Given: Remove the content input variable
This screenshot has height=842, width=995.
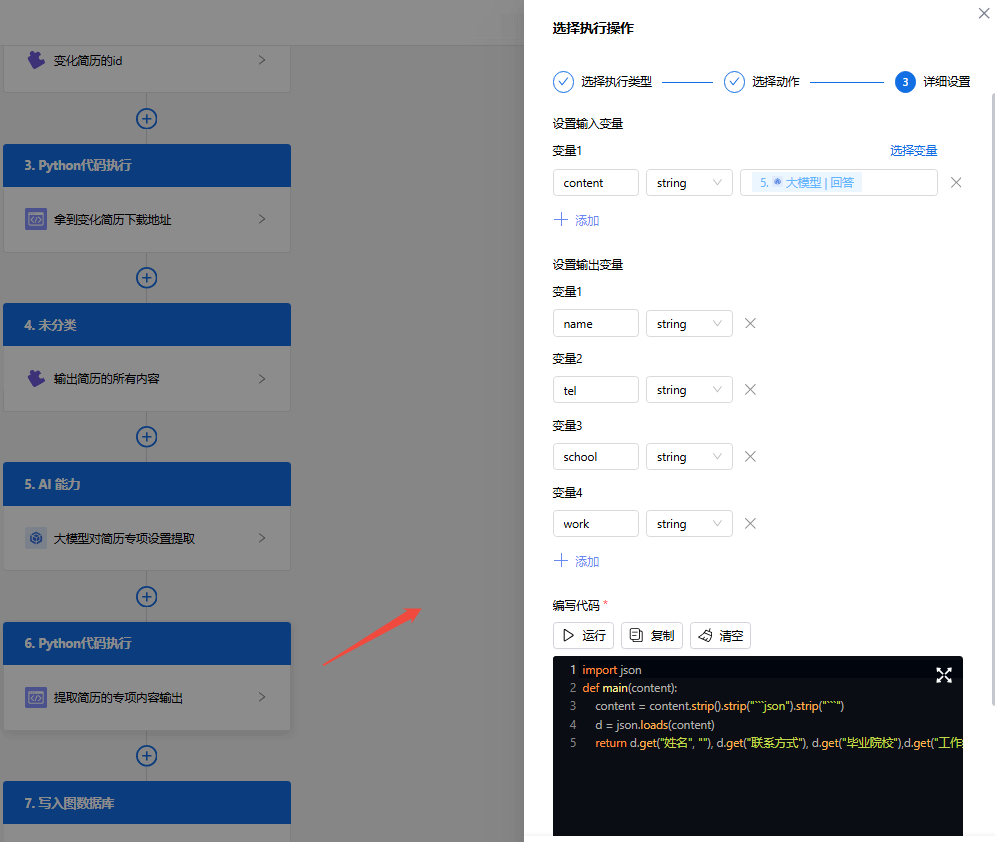Looking at the screenshot, I should [x=956, y=183].
